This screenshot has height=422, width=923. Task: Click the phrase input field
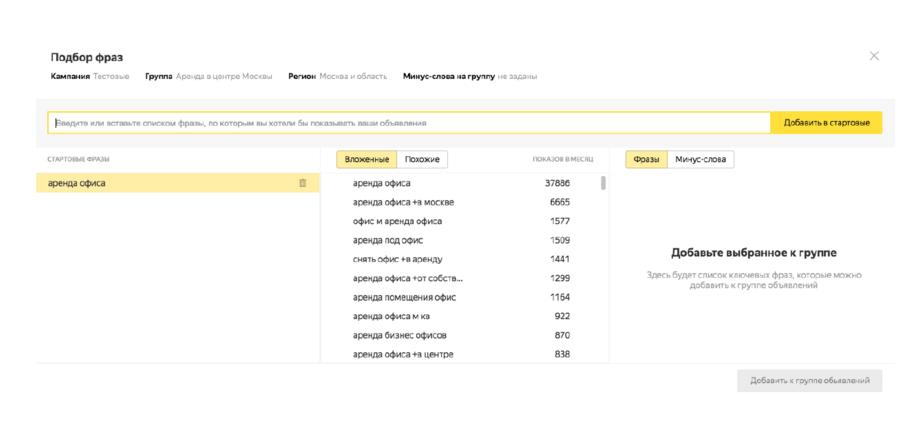pyautogui.click(x=409, y=123)
